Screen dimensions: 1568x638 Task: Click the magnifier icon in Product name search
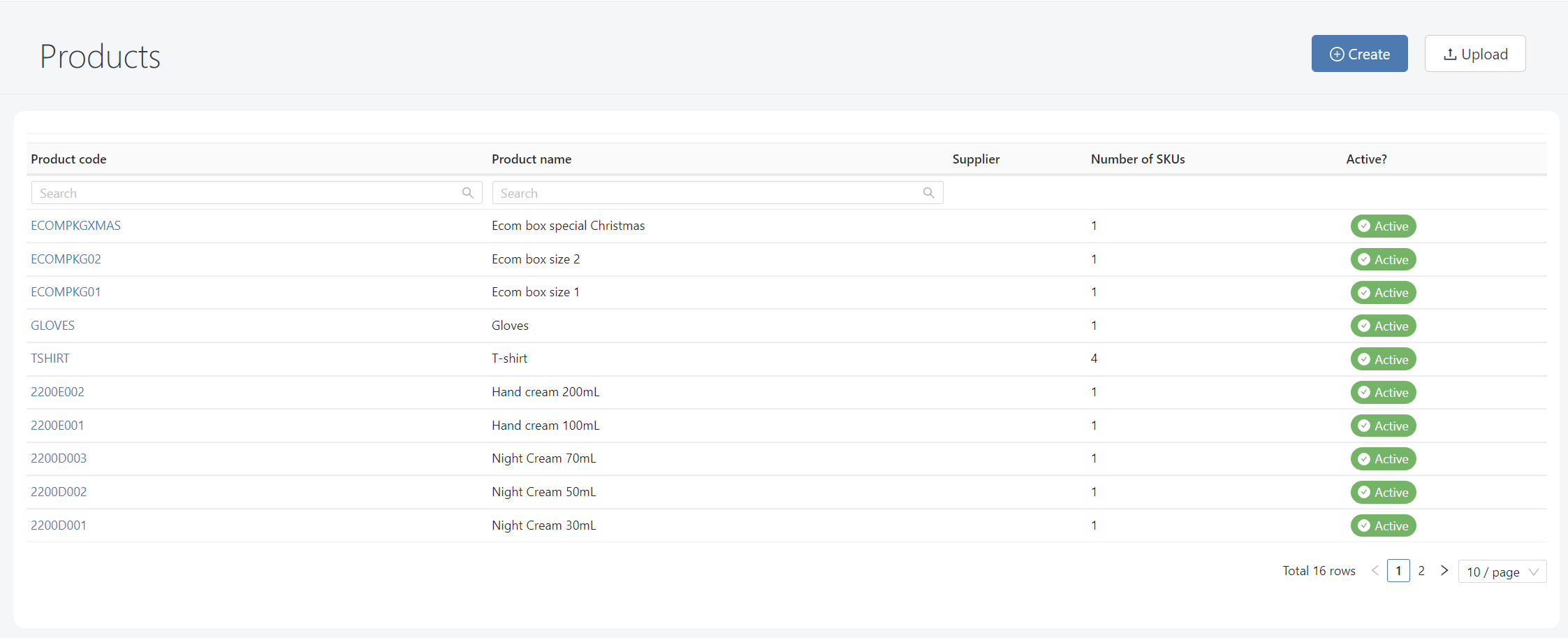click(928, 192)
